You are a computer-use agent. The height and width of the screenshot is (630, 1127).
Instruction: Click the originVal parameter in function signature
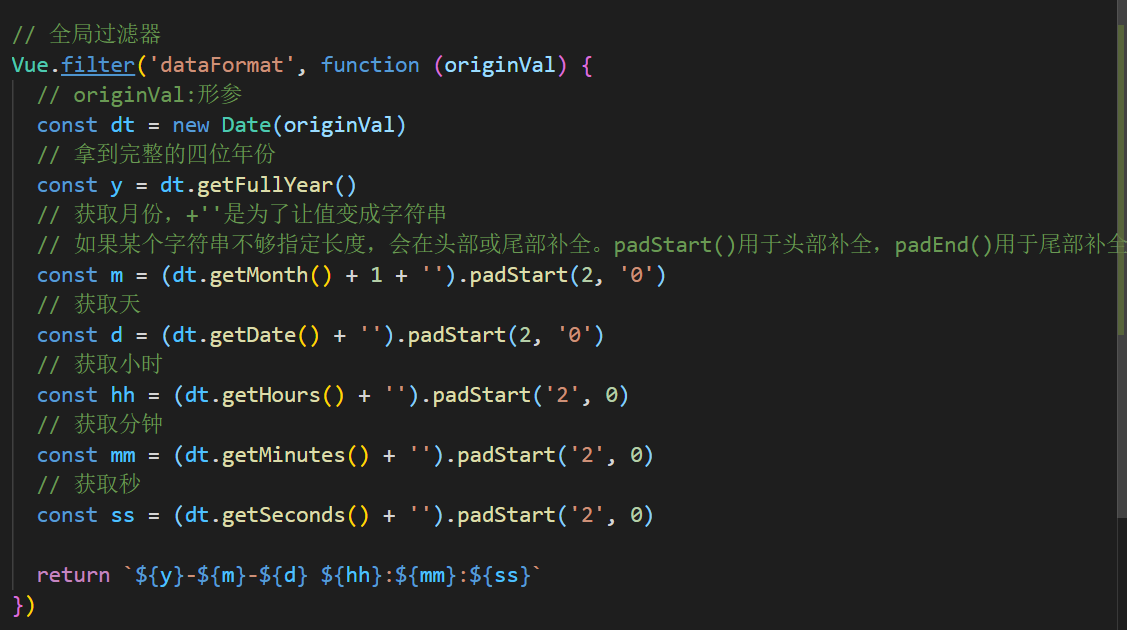click(x=500, y=65)
